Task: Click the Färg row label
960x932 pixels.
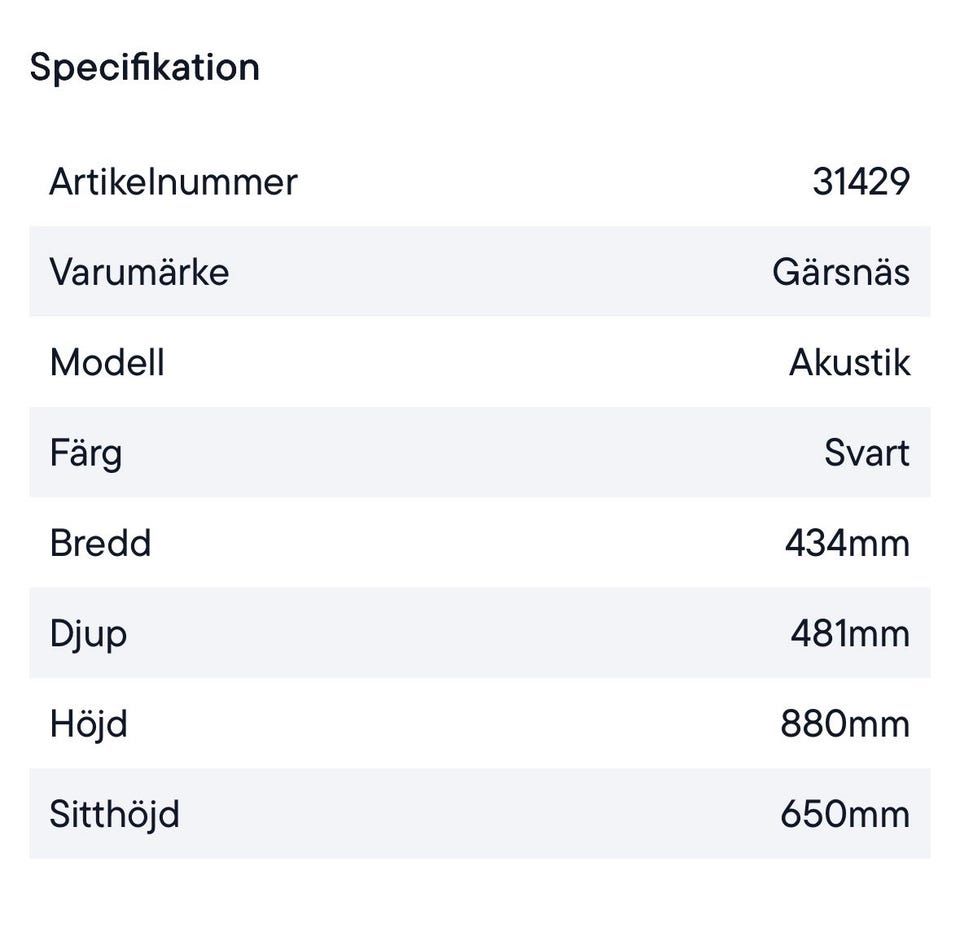Action: tap(86, 453)
